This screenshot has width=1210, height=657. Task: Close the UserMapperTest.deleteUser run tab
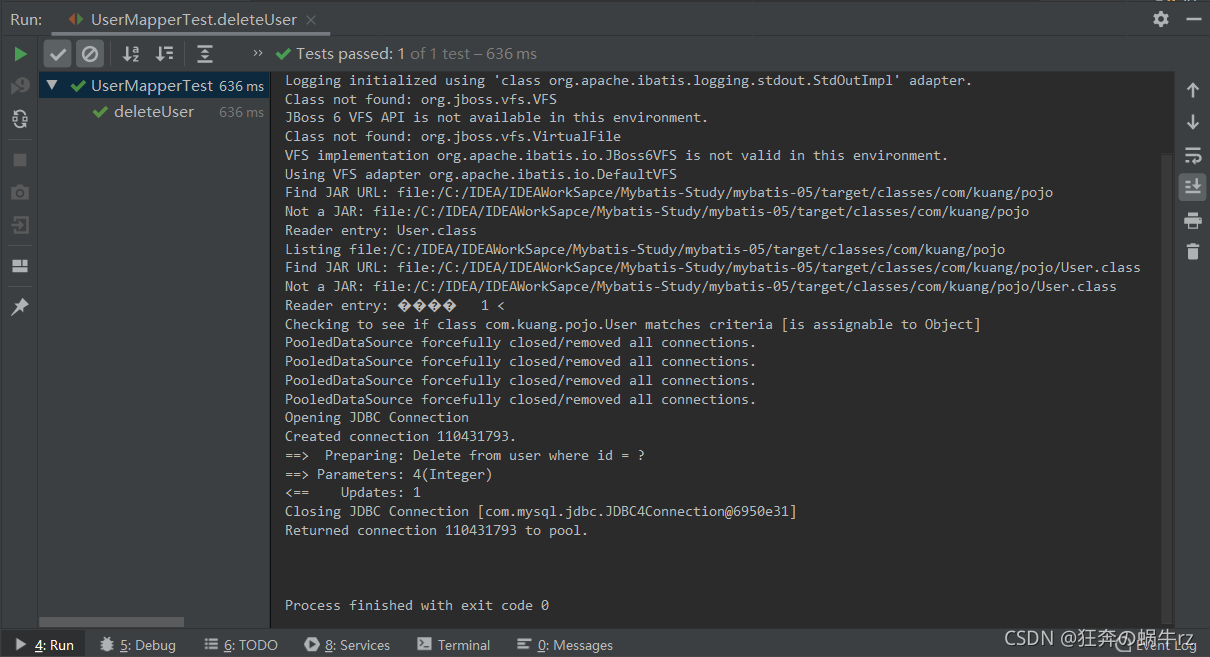click(x=312, y=19)
